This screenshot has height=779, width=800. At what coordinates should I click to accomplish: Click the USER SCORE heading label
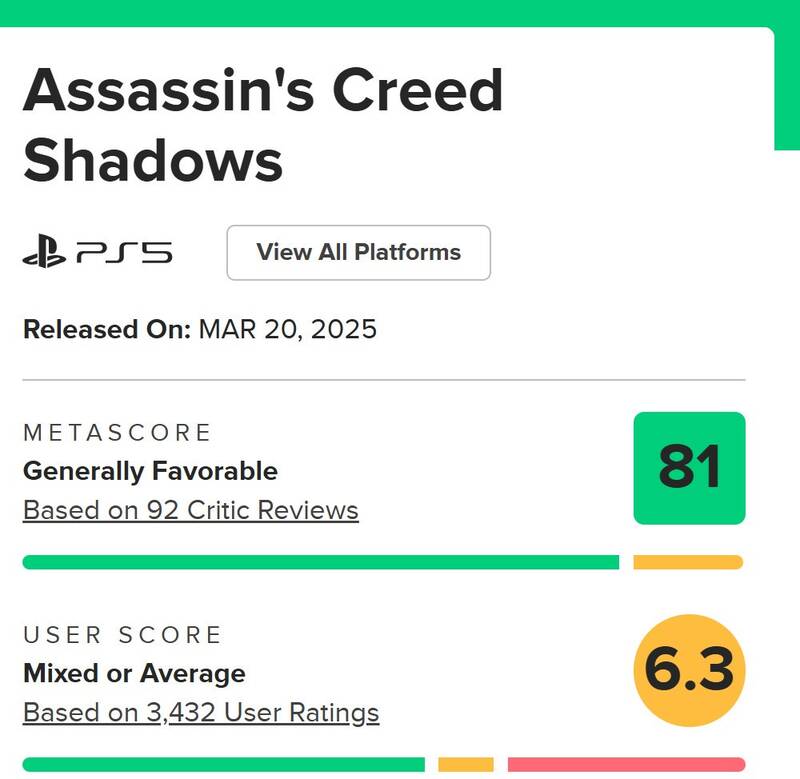pos(122,635)
